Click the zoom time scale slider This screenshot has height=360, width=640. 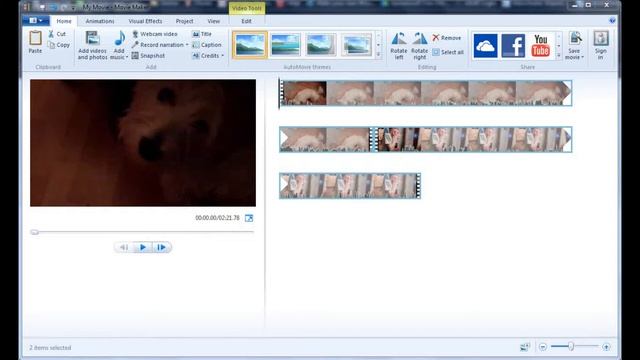click(571, 347)
